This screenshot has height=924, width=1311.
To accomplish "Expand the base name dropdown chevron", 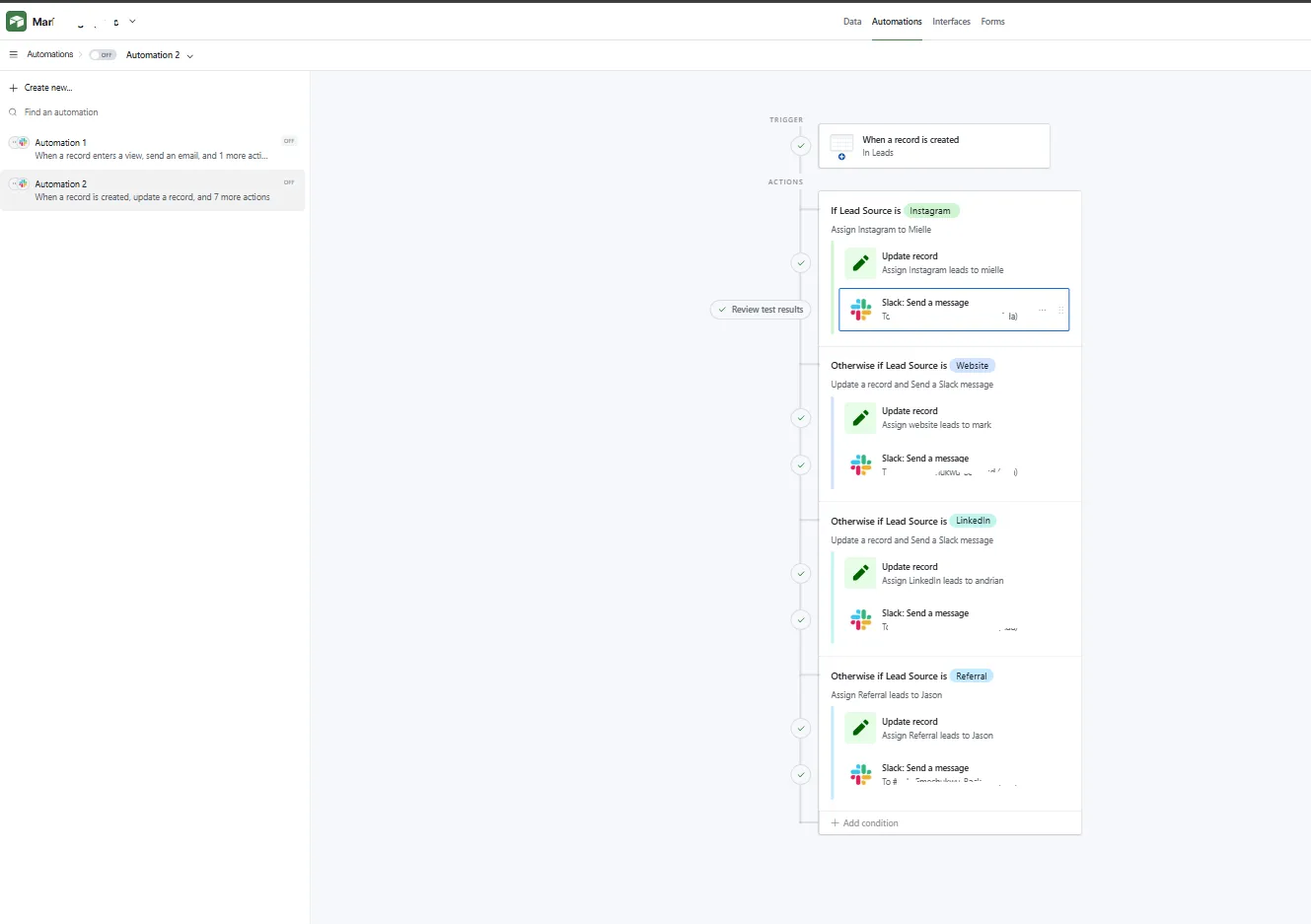I will [x=132, y=22].
